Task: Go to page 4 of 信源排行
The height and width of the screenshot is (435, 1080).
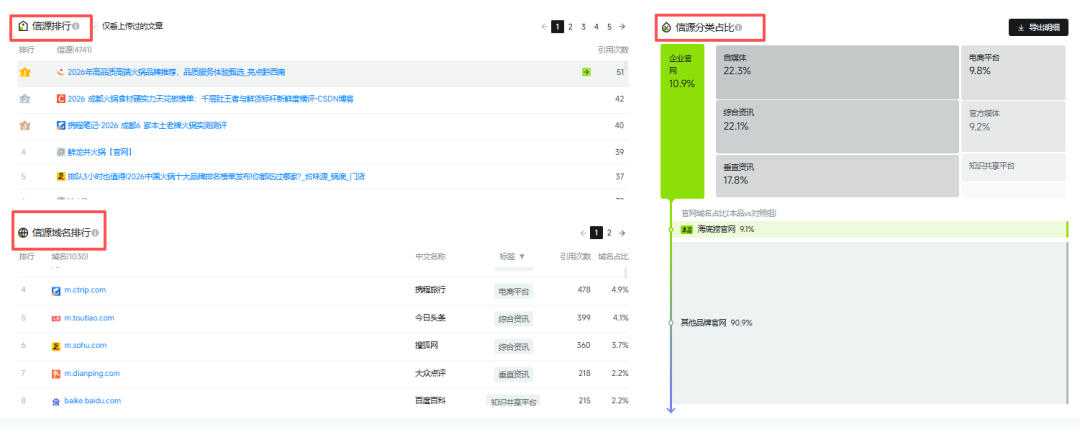Action: (596, 27)
